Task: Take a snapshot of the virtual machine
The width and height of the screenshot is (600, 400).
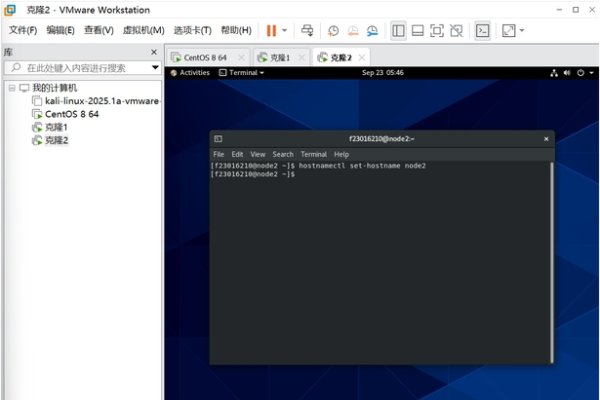Action: [333, 31]
